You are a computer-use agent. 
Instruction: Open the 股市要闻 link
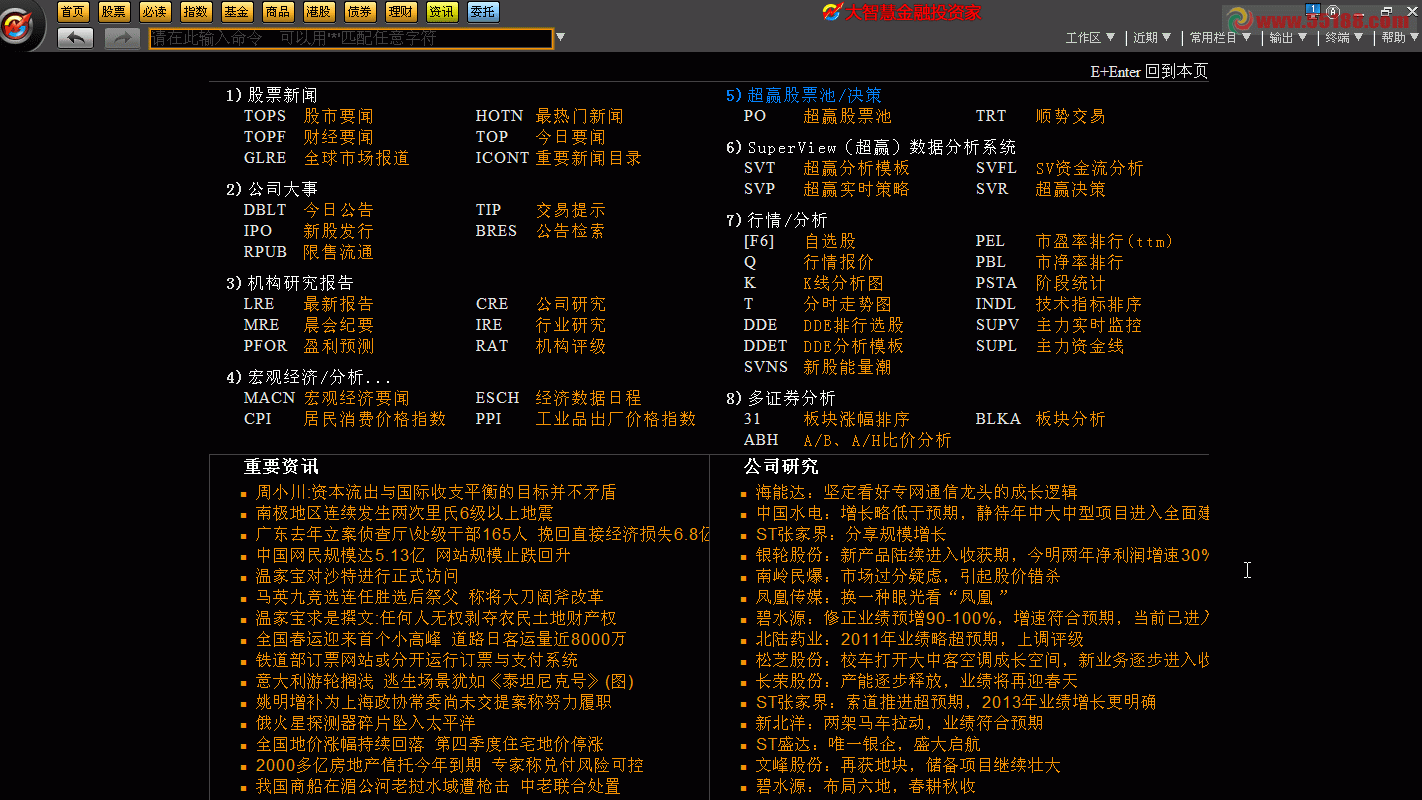pos(339,116)
